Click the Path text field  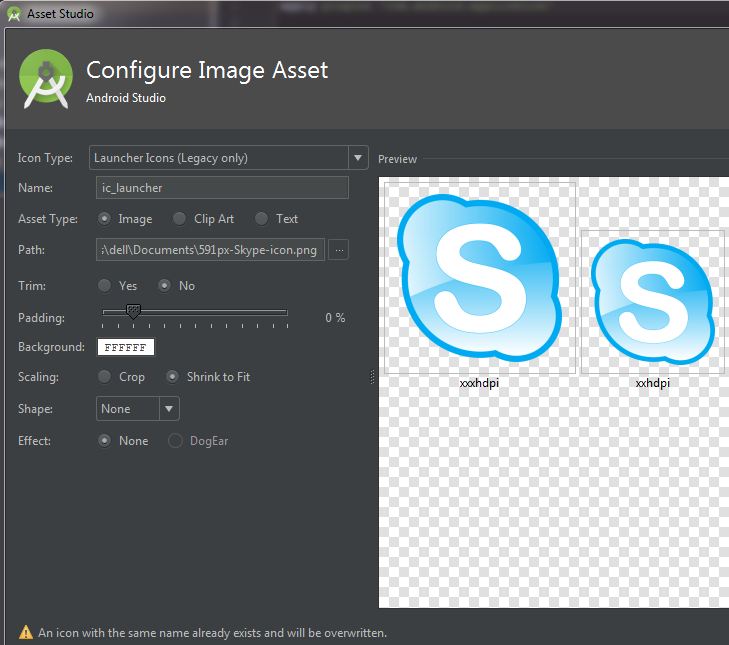(x=210, y=250)
